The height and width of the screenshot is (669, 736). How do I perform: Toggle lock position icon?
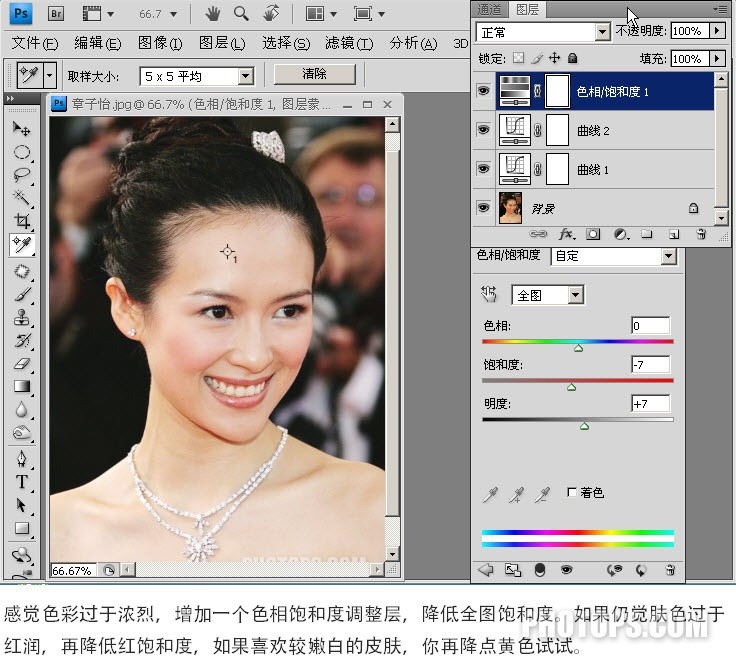pos(555,58)
